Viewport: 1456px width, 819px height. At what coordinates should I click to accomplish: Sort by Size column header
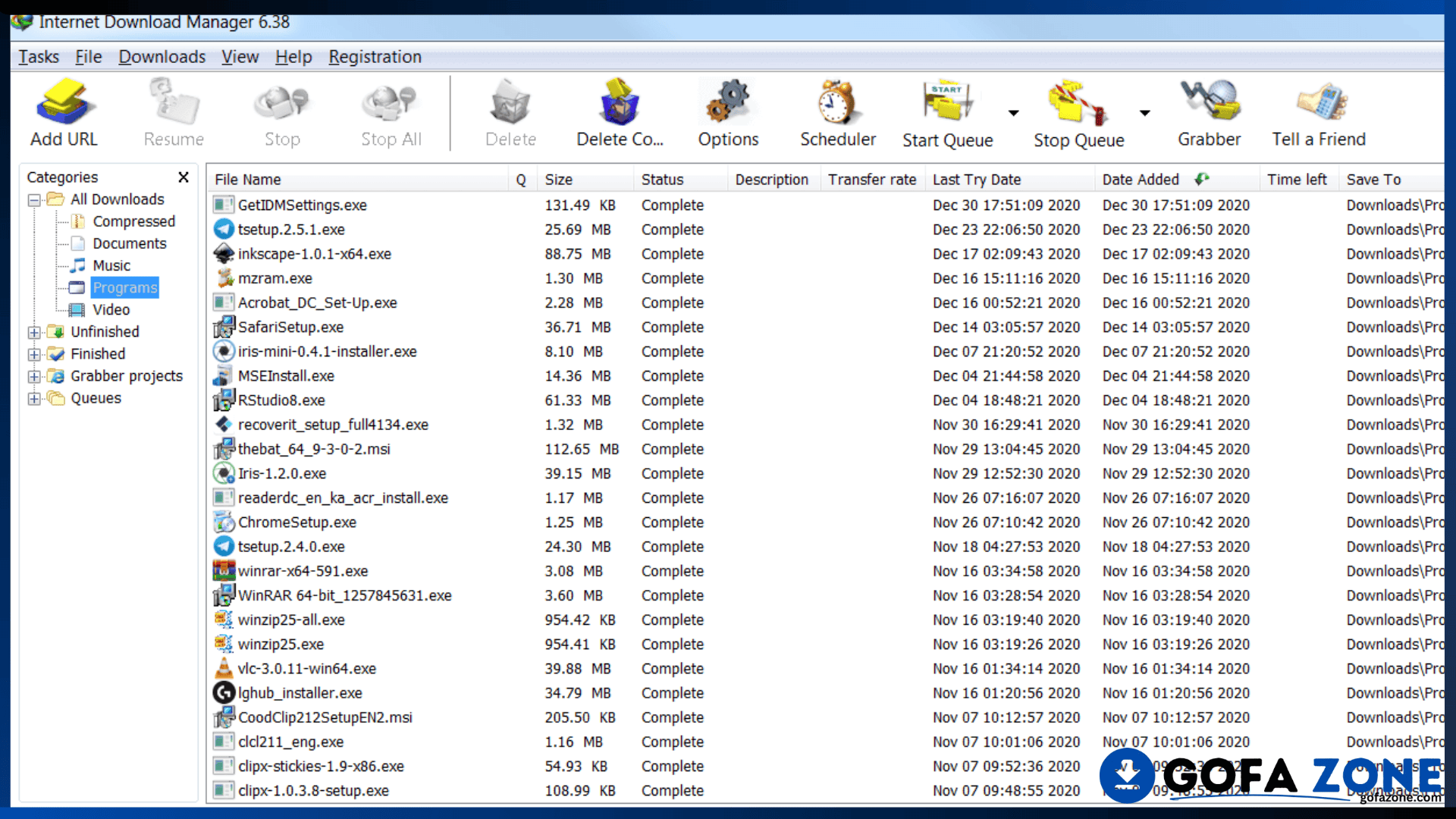[585, 180]
